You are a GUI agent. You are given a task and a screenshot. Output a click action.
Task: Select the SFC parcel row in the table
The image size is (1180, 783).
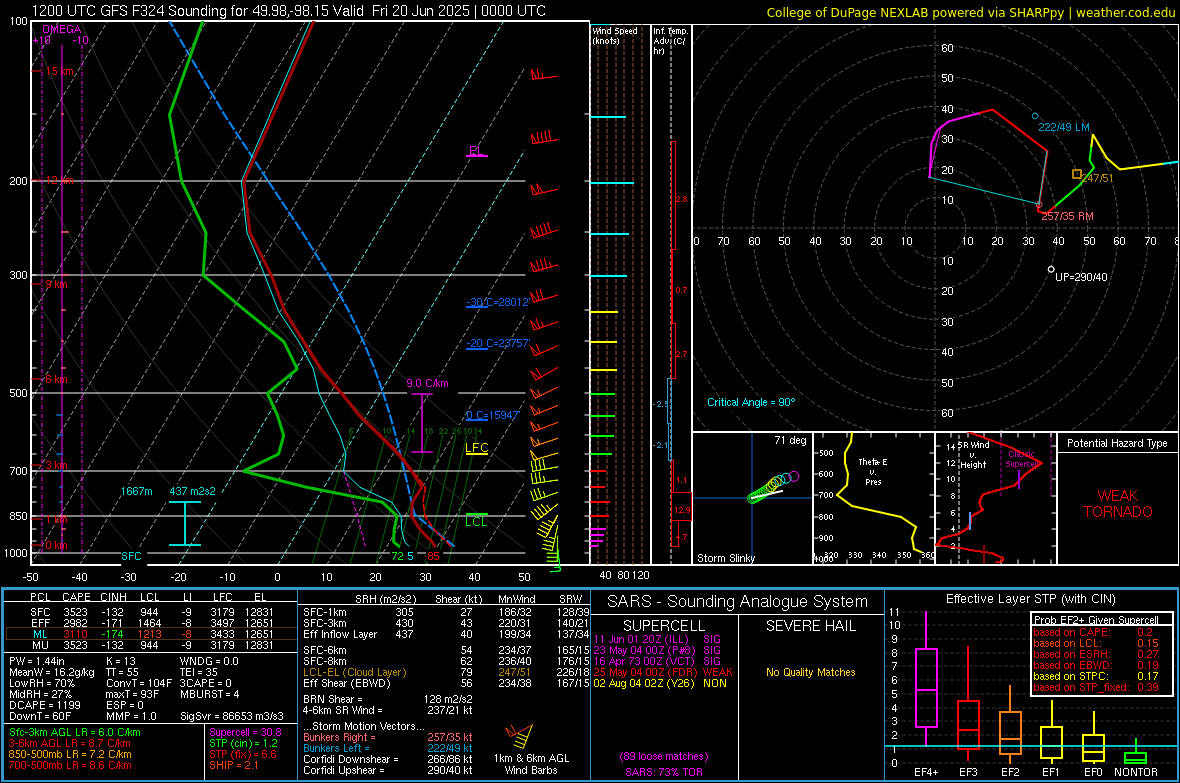coord(151,612)
